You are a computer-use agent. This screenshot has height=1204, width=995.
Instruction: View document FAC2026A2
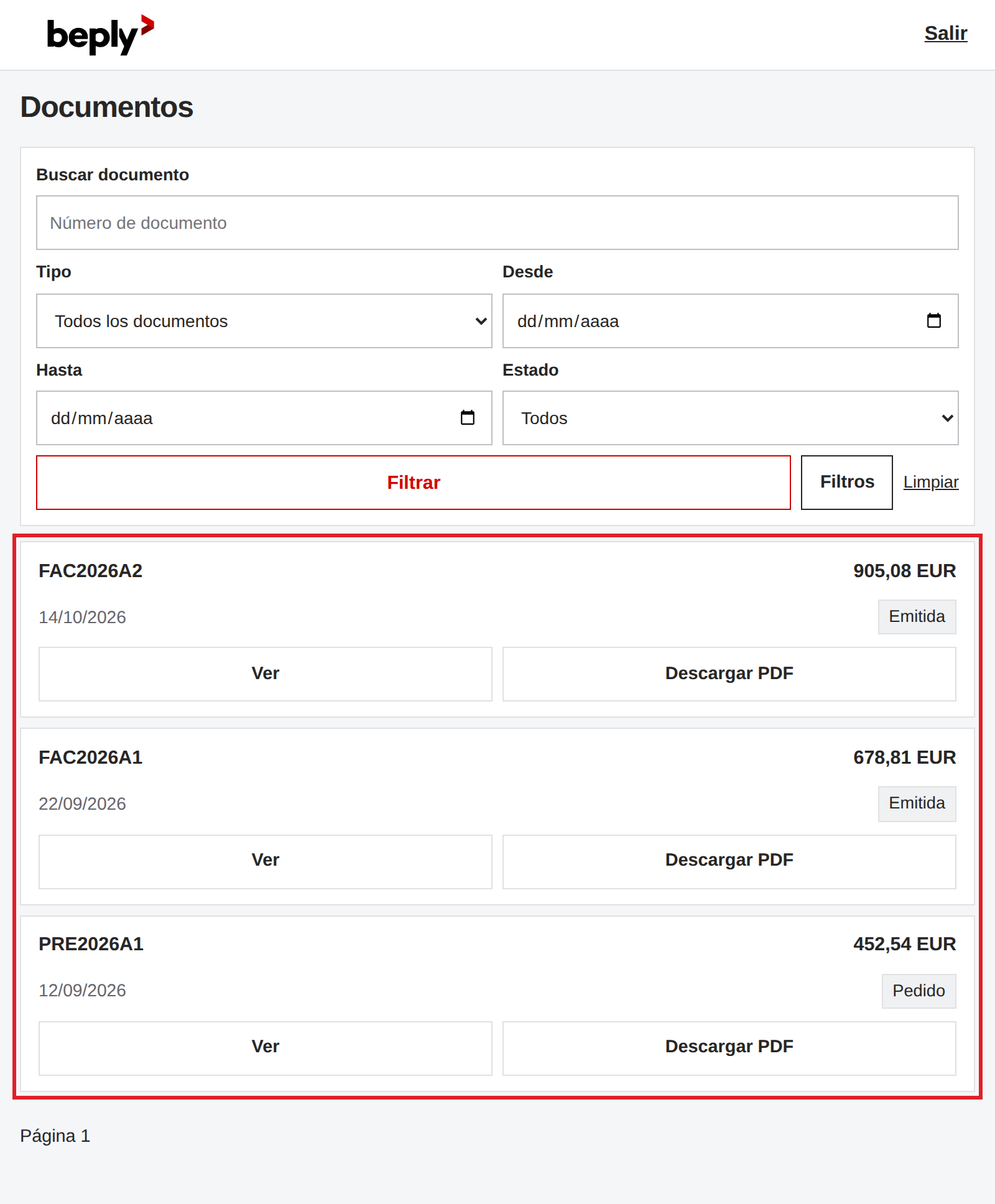[266, 674]
